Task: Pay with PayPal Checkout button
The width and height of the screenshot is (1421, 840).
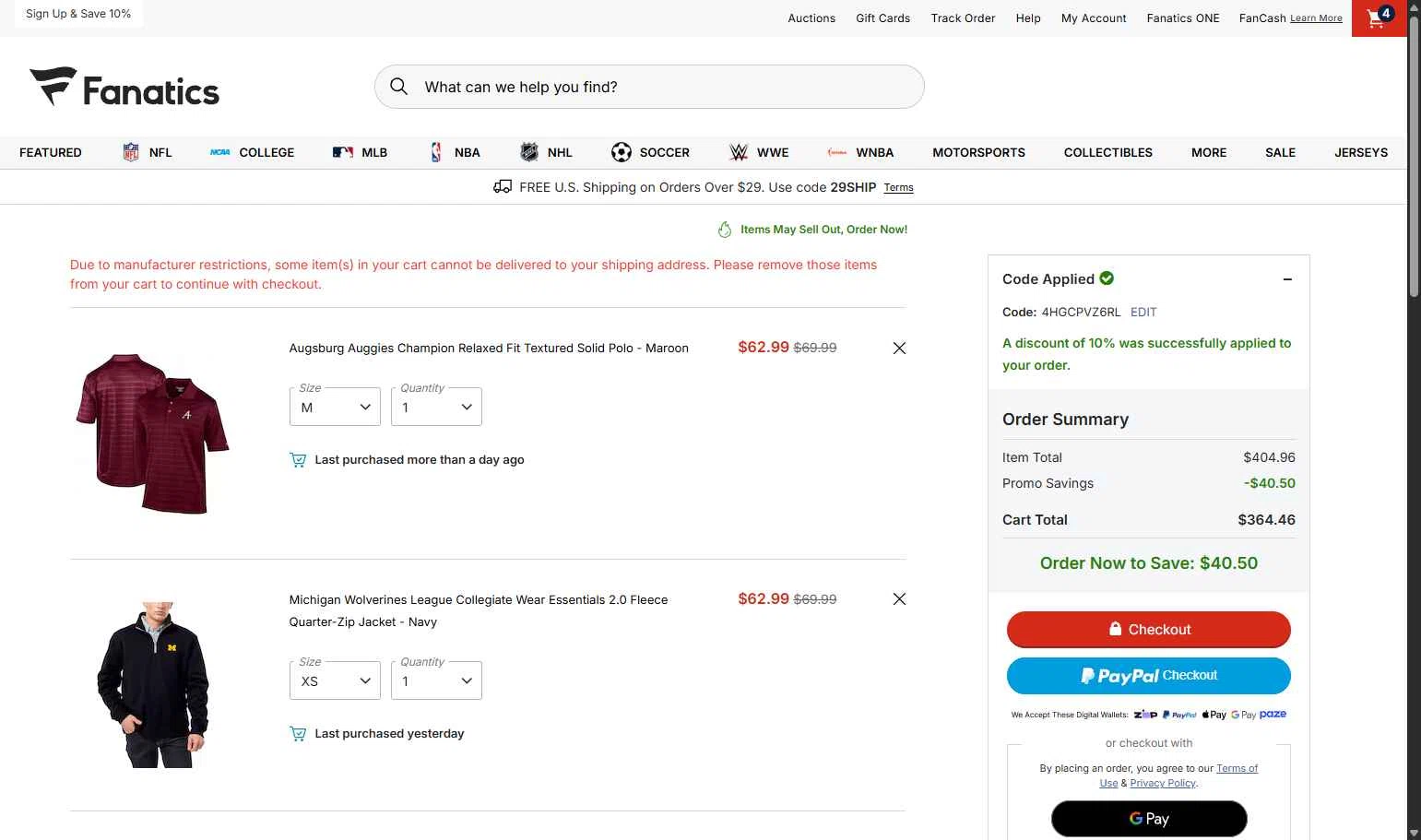Action: coord(1149,676)
